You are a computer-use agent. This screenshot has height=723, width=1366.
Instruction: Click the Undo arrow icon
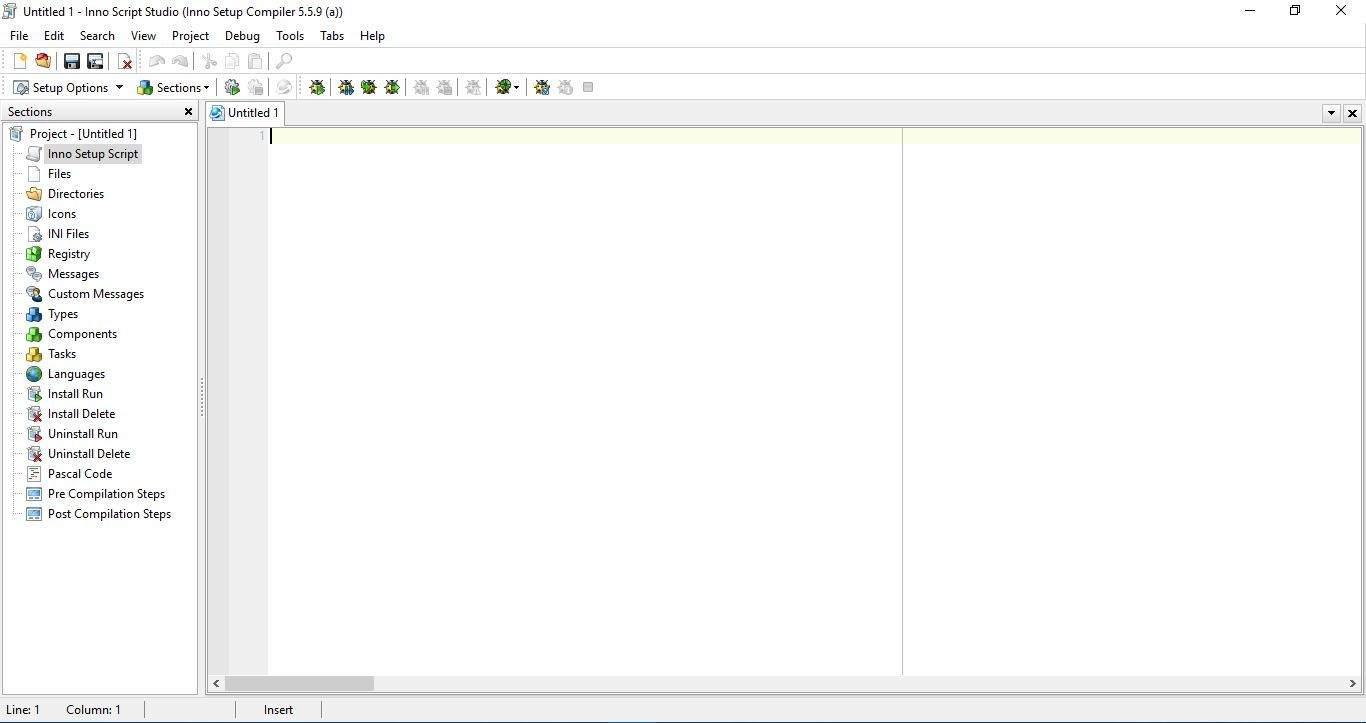click(x=157, y=61)
